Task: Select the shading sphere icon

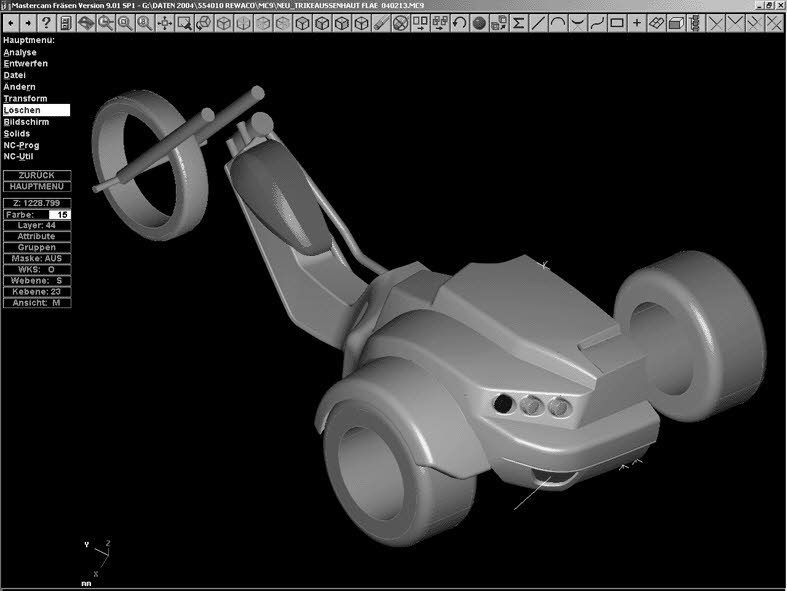Action: click(479, 22)
